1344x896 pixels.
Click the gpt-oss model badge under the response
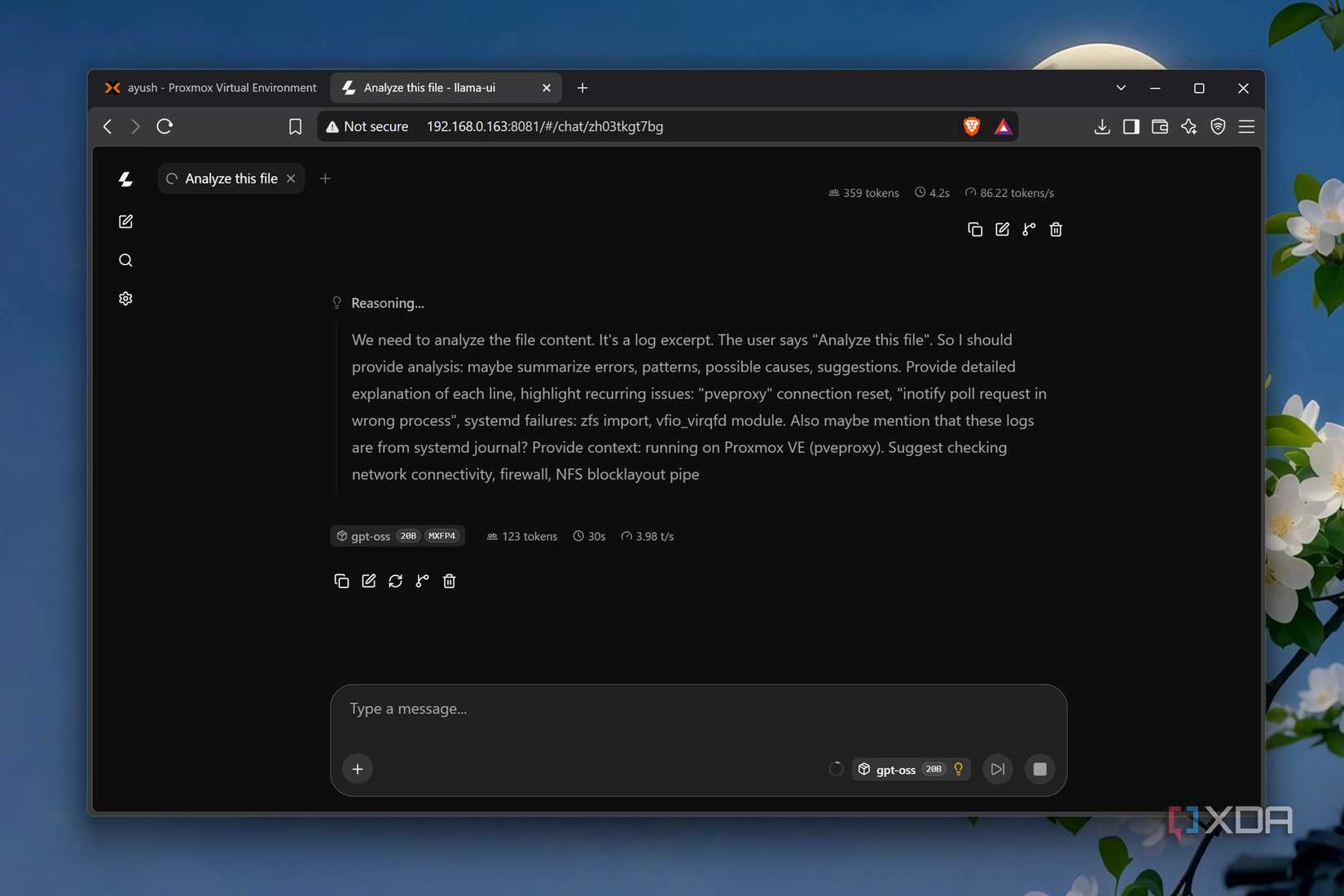pyautogui.click(x=397, y=536)
